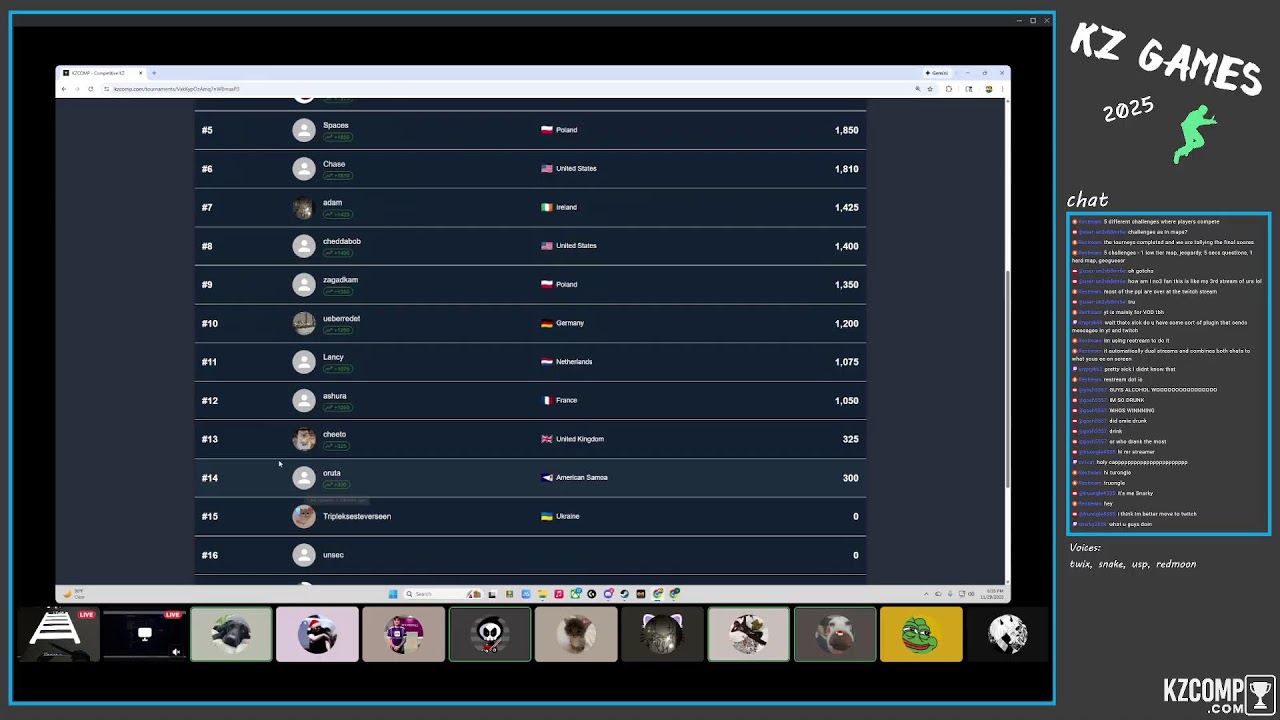Click ueberredet's avatar in row #10
1280x720 pixels.
click(x=304, y=323)
